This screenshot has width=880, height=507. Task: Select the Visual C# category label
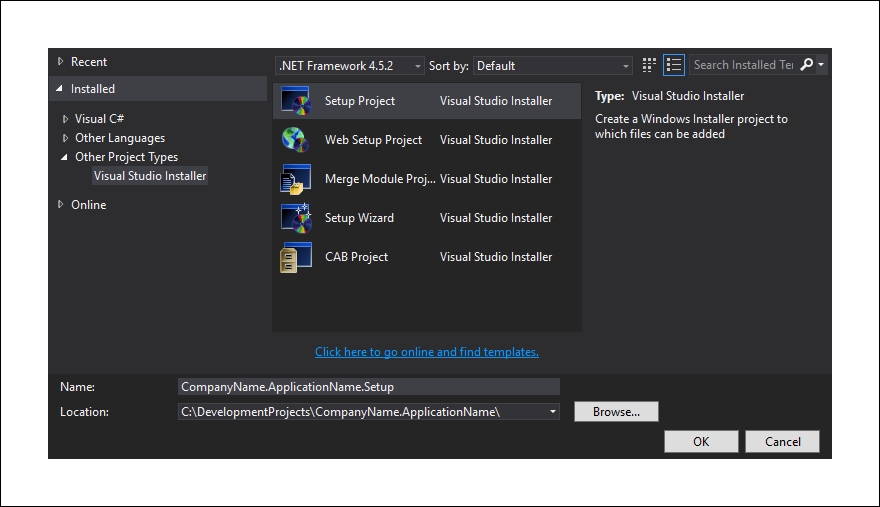tap(99, 118)
